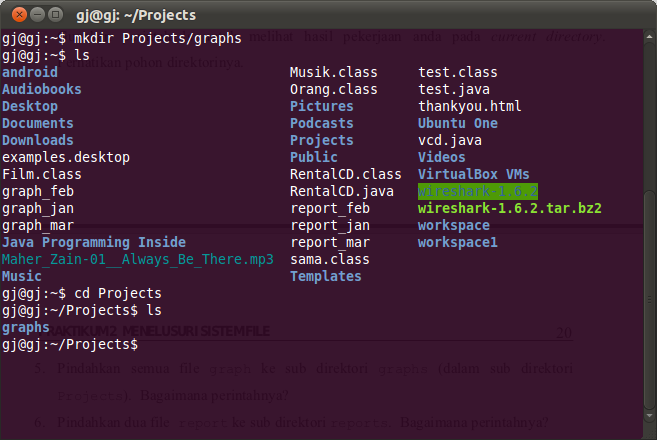Click the android directory name
Image resolution: width=657 pixels, height=440 pixels.
coord(30,72)
